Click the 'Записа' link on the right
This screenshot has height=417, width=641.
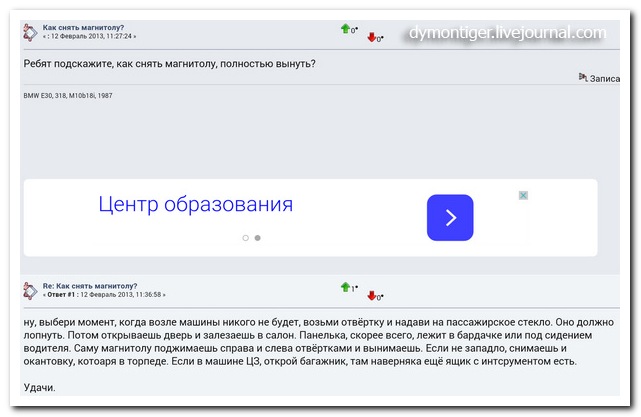point(605,78)
